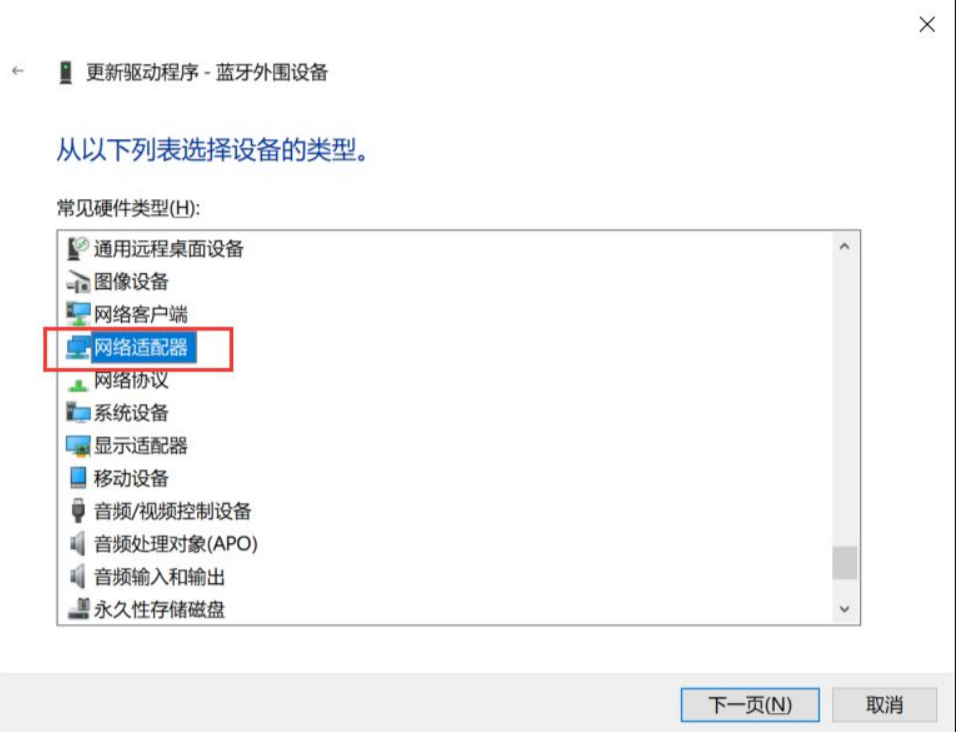The image size is (956, 732).
Task: Click the scrollbar down arrow
Action: coord(844,609)
